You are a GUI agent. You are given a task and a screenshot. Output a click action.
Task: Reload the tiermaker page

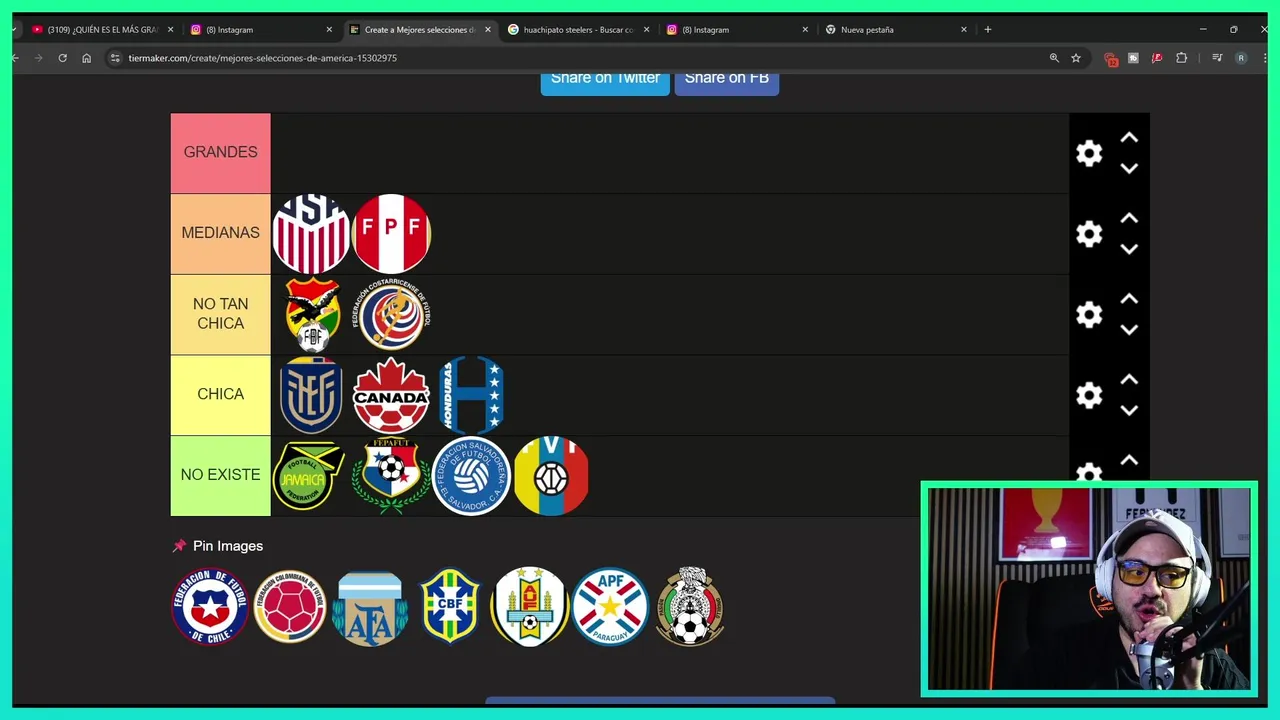[62, 58]
